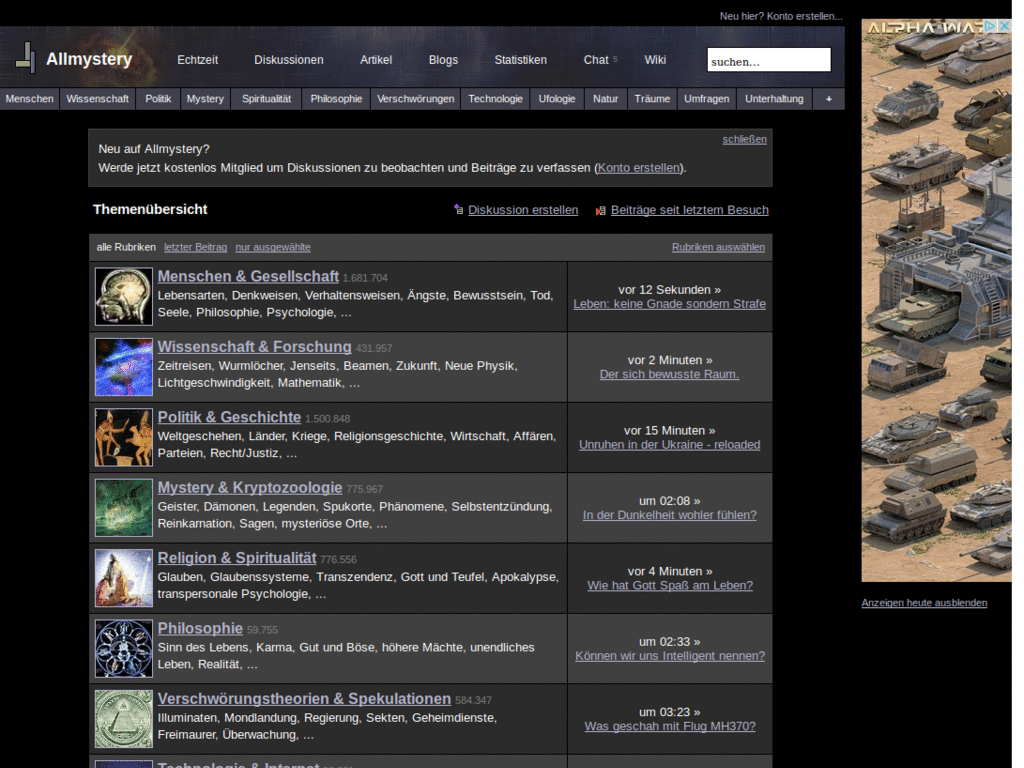Sort topics by letzter Beitrag
The image size is (1024, 768).
(x=195, y=247)
